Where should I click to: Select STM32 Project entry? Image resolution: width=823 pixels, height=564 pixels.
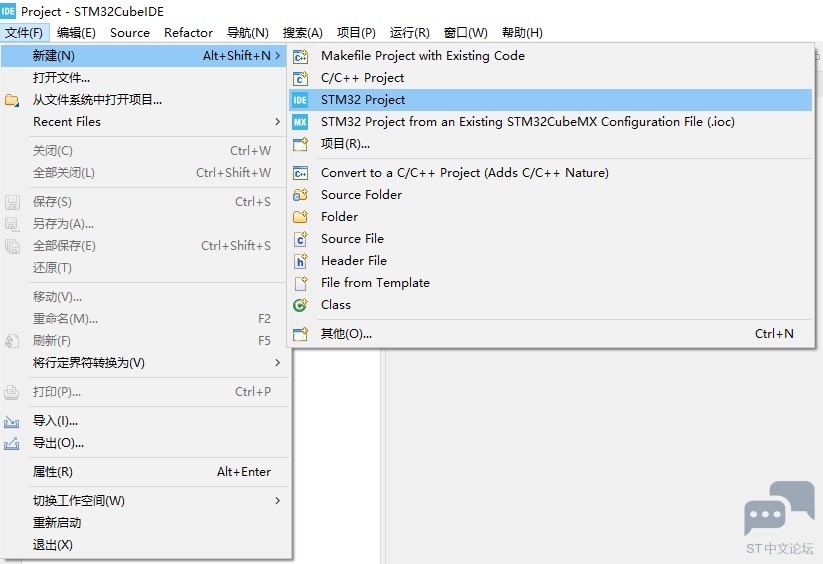coord(551,100)
